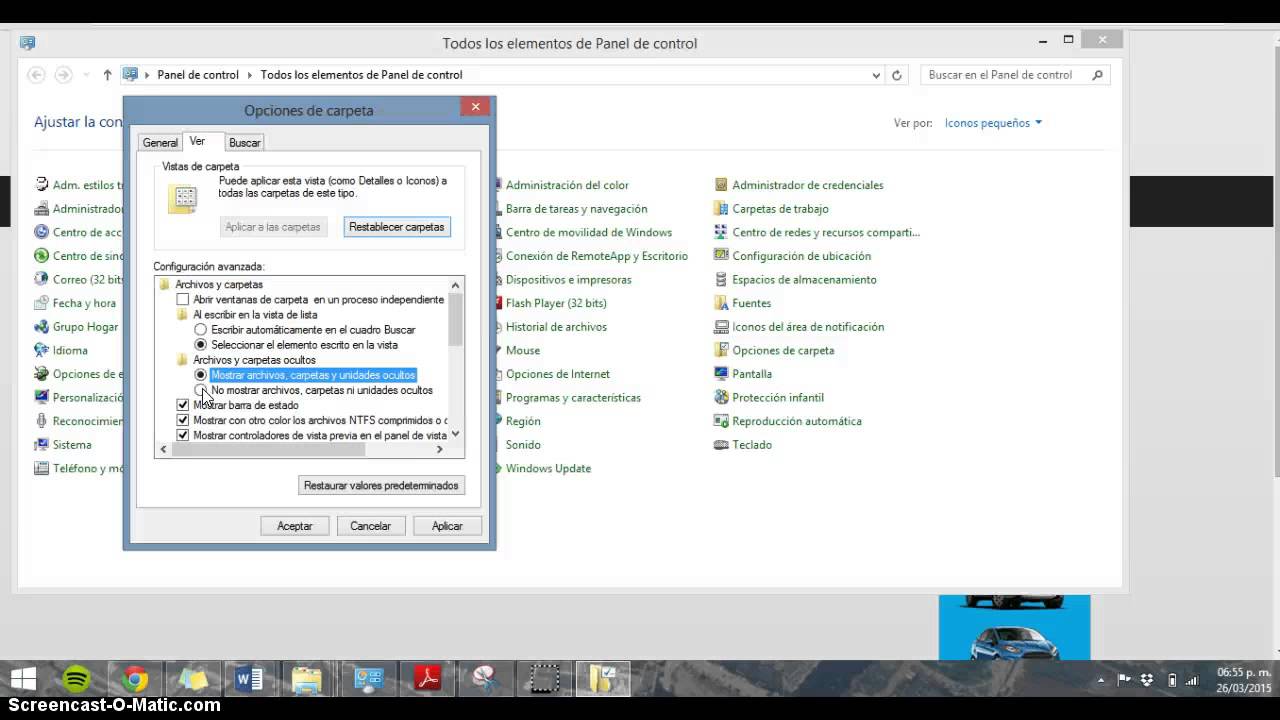
Task: Click Cancelar in folder options dialog
Action: click(x=370, y=526)
